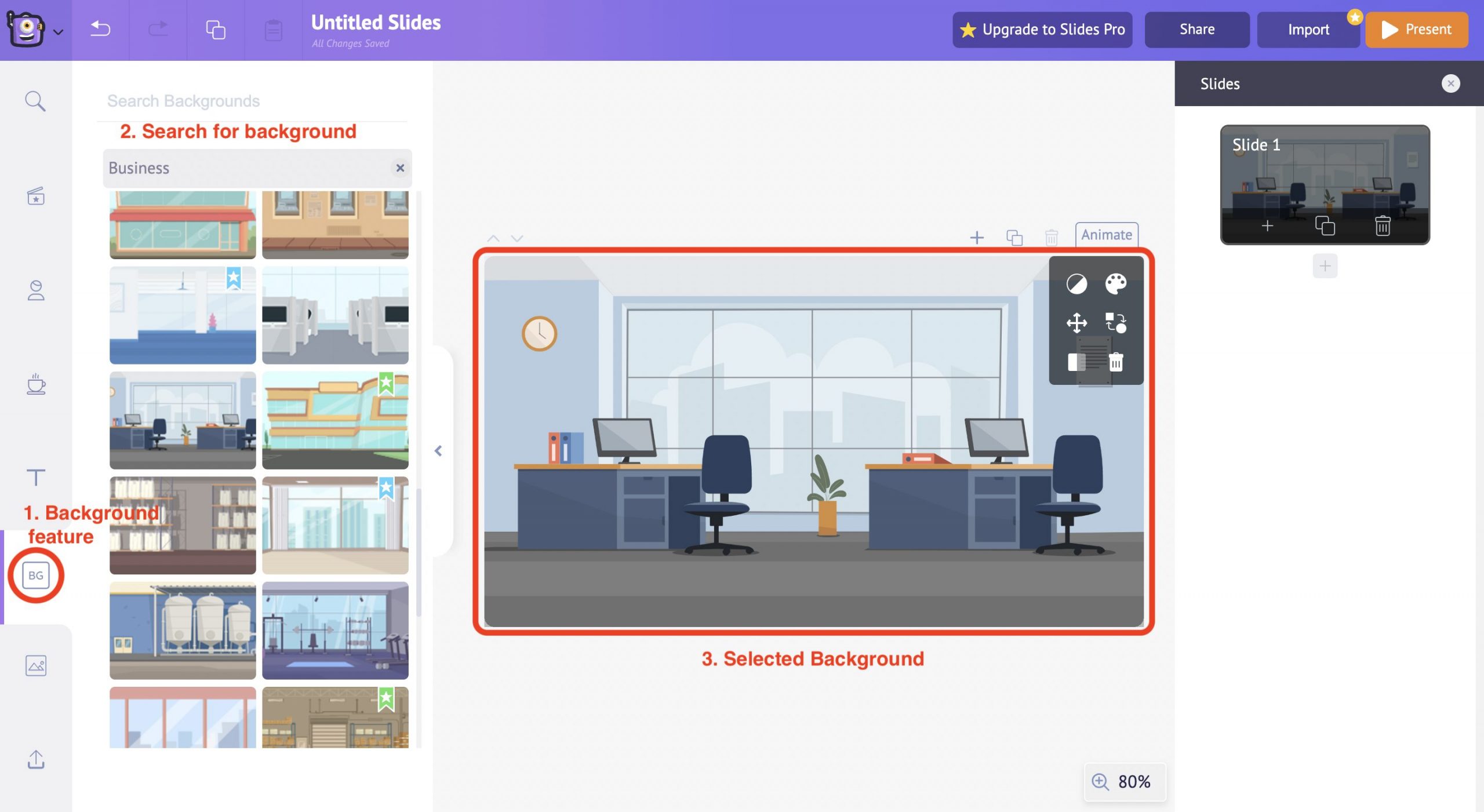
Task: Add a new slide using plus button
Action: 1325,265
